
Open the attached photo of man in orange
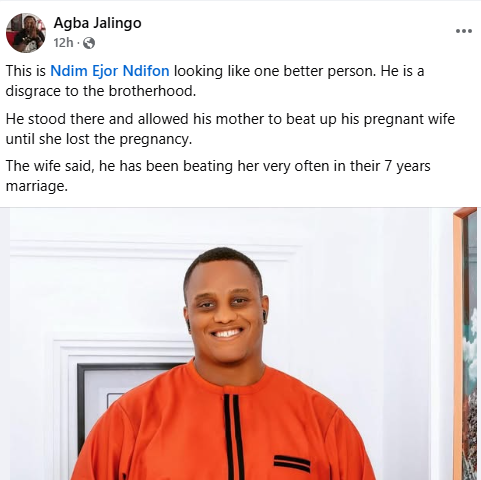(x=240, y=344)
